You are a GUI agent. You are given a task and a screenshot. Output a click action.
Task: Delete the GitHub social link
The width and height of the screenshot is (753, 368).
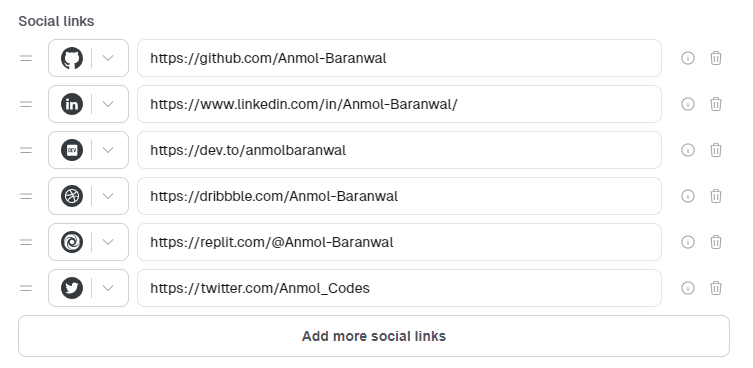pos(716,58)
